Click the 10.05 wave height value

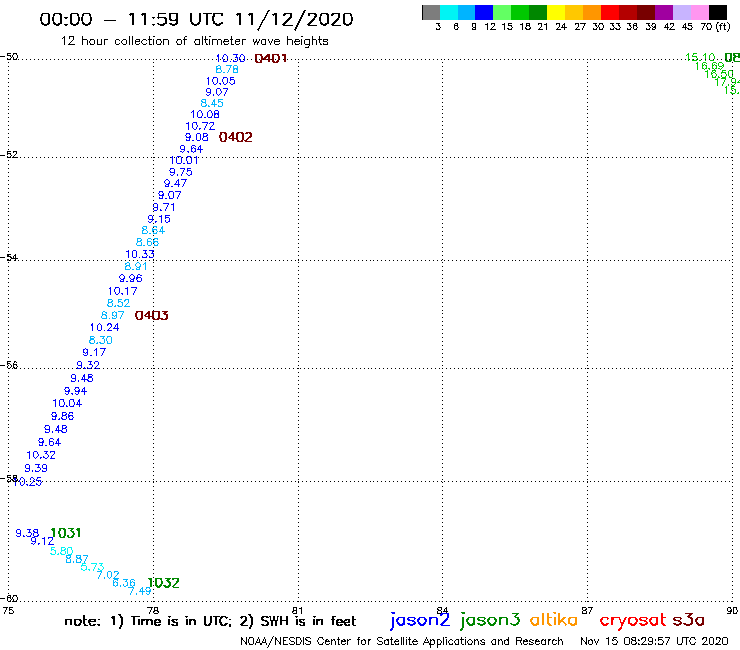click(220, 81)
